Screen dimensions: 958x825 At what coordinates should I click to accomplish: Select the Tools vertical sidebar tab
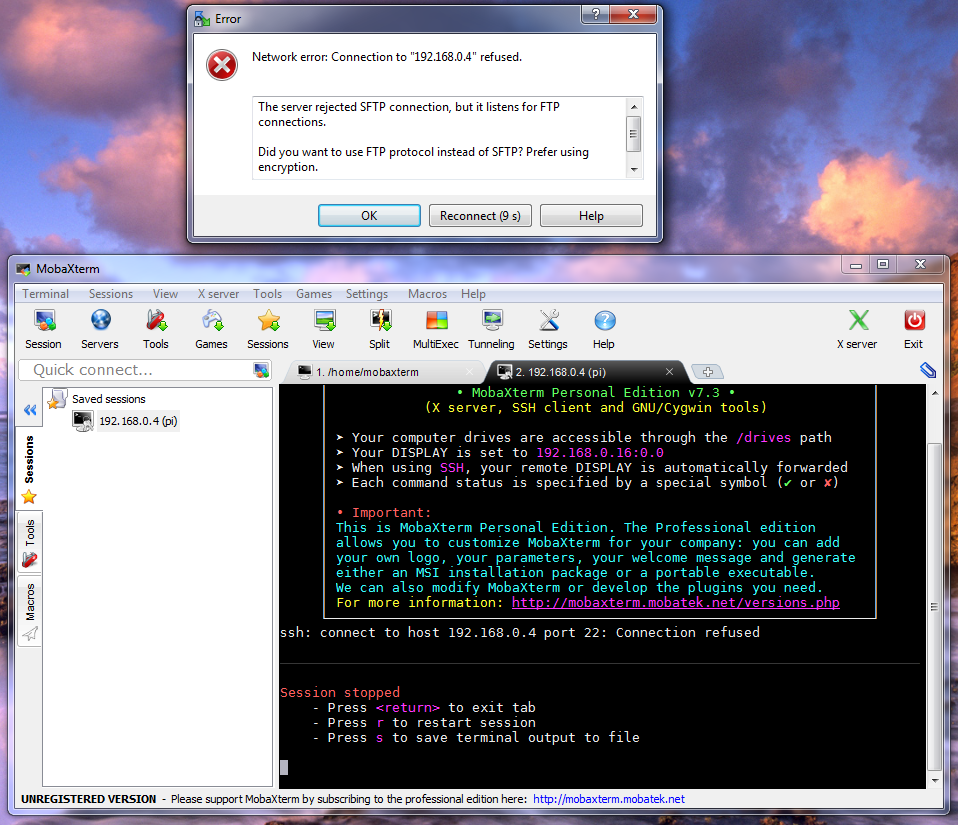(29, 542)
